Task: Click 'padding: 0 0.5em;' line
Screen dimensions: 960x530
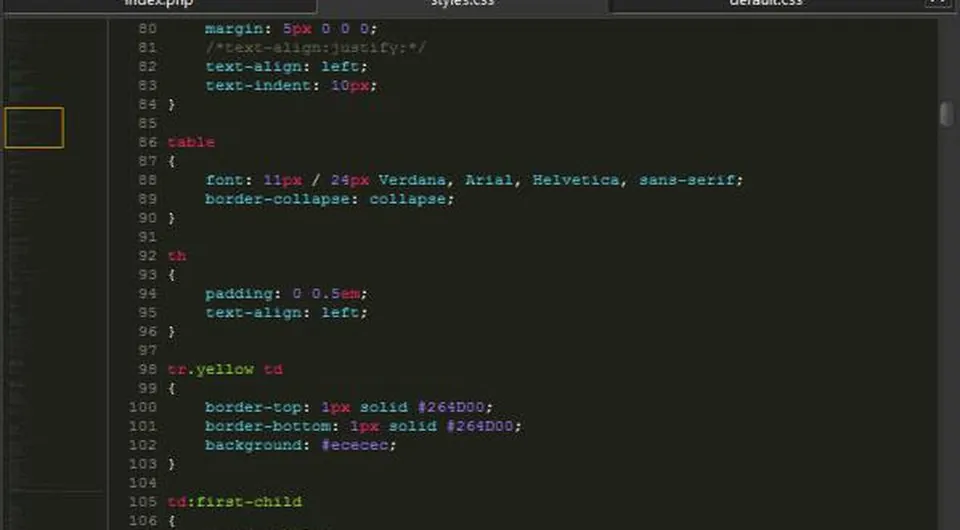Action: tap(286, 294)
